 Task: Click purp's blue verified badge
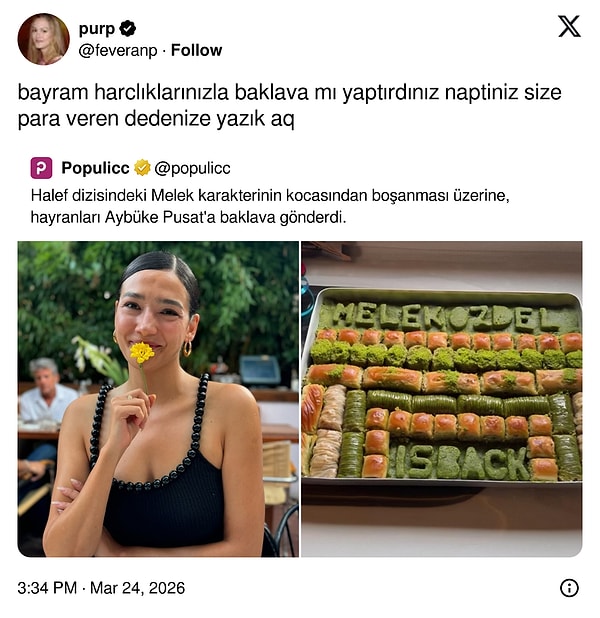click(127, 29)
